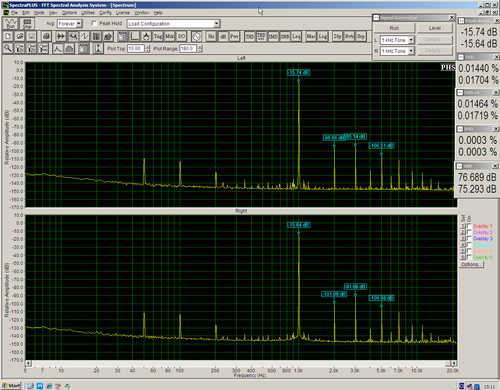
Task: Click the Log toolbar button
Action: (323, 36)
